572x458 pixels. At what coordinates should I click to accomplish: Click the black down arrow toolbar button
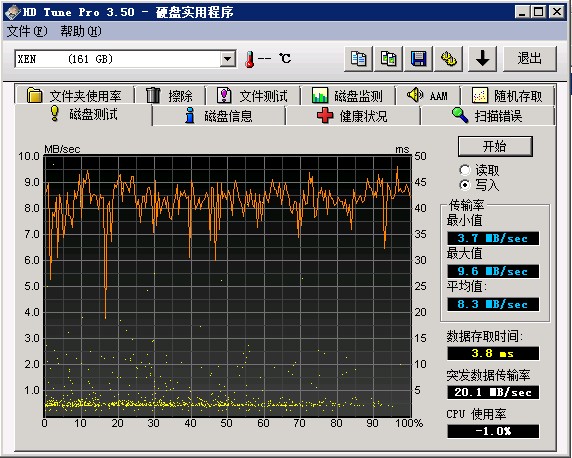pyautogui.click(x=483, y=58)
